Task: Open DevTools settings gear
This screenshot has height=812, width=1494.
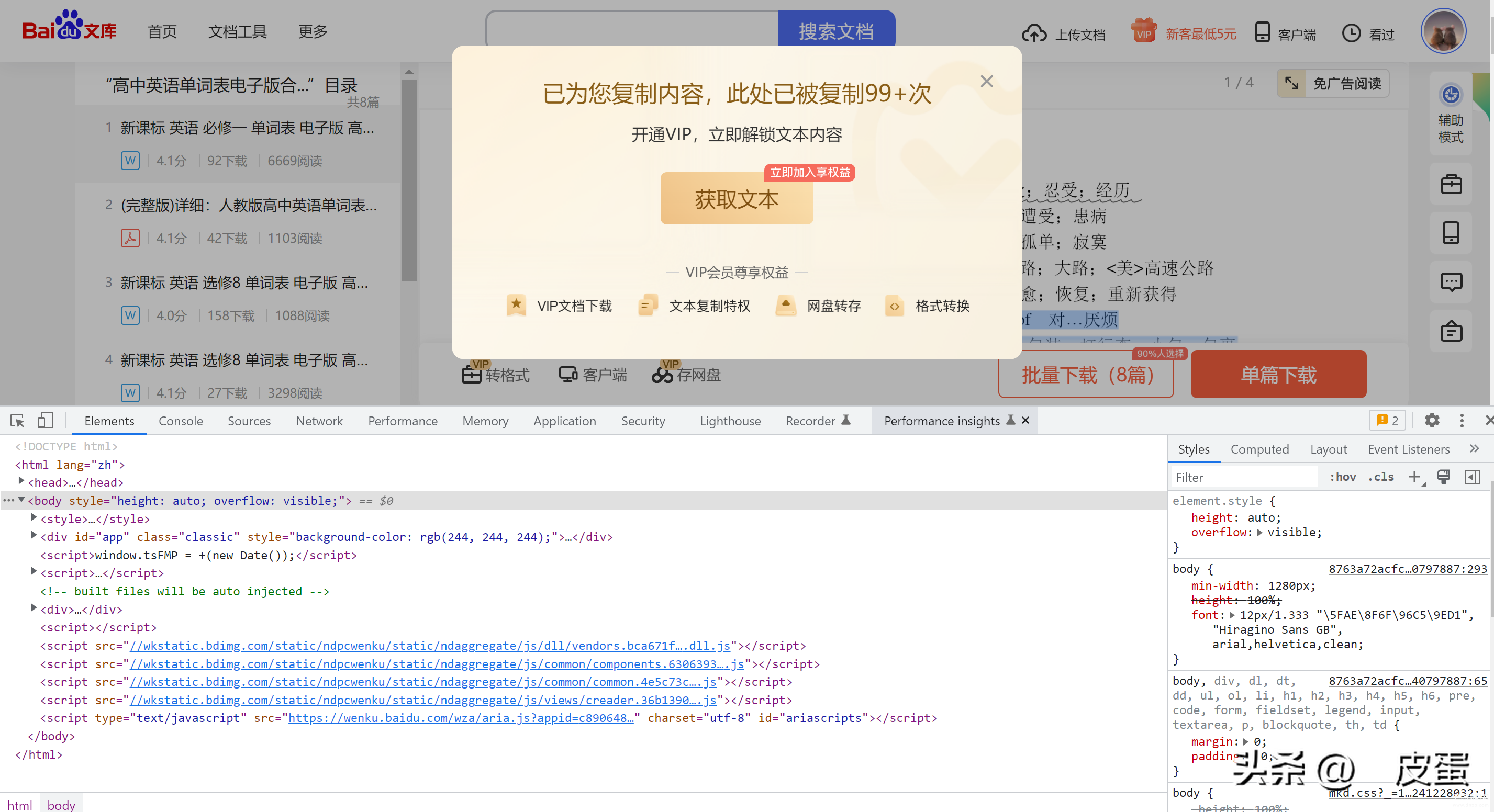Action: (x=1432, y=421)
